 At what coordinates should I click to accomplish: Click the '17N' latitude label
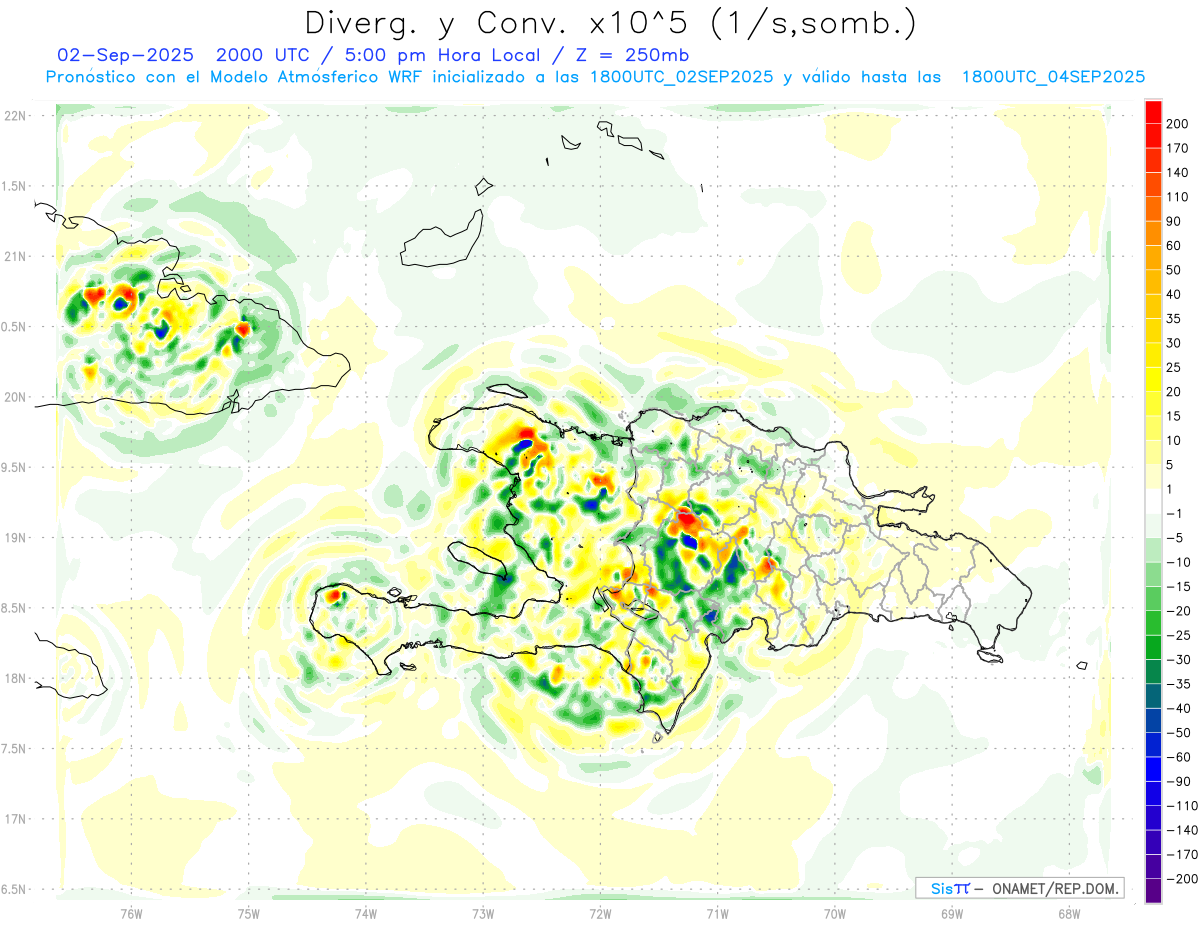tap(15, 819)
